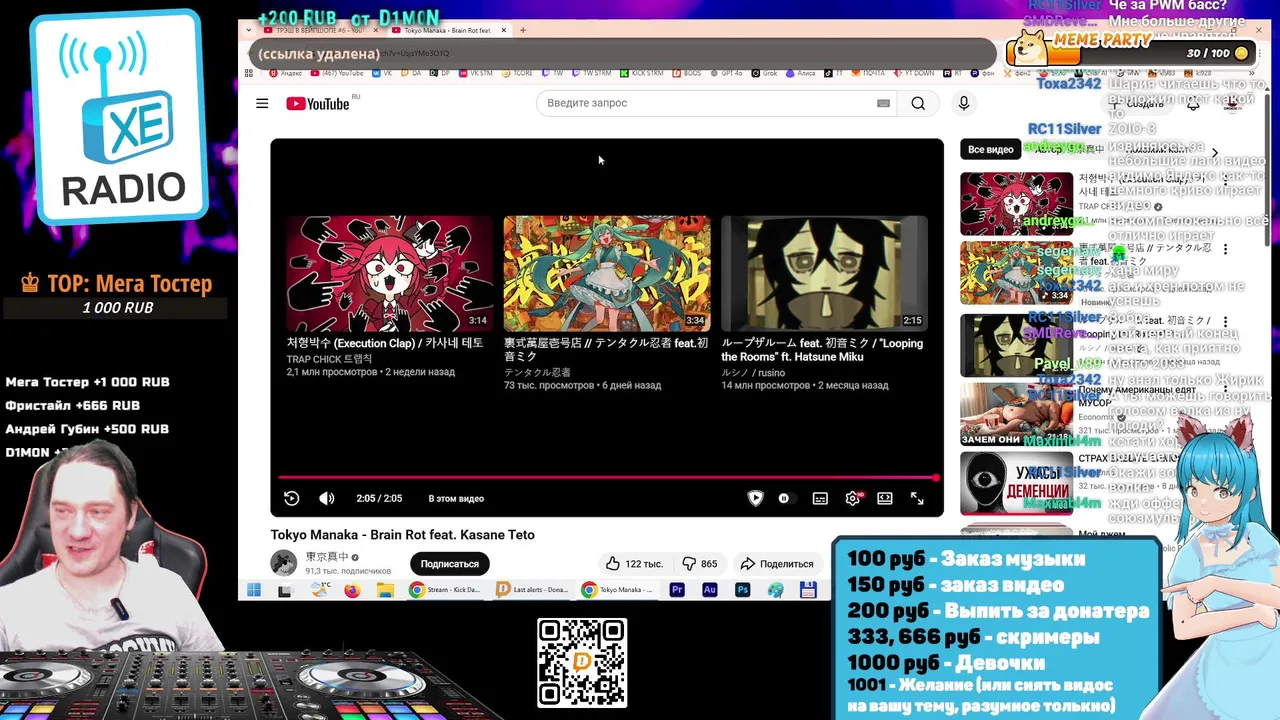This screenshot has width=1280, height=720.
Task: Mute the video using the speaker icon
Action: click(327, 498)
